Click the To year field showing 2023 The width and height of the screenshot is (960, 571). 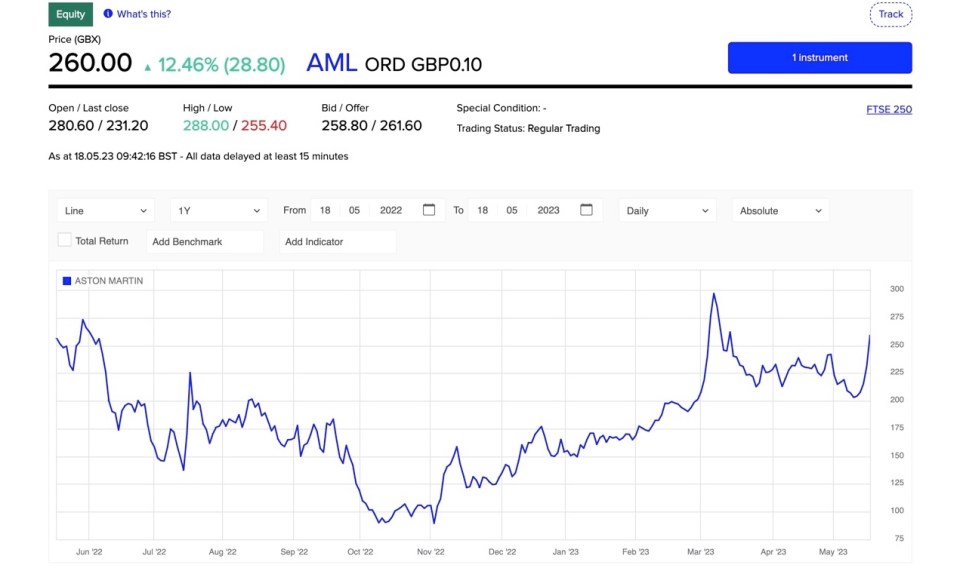pyautogui.click(x=549, y=211)
